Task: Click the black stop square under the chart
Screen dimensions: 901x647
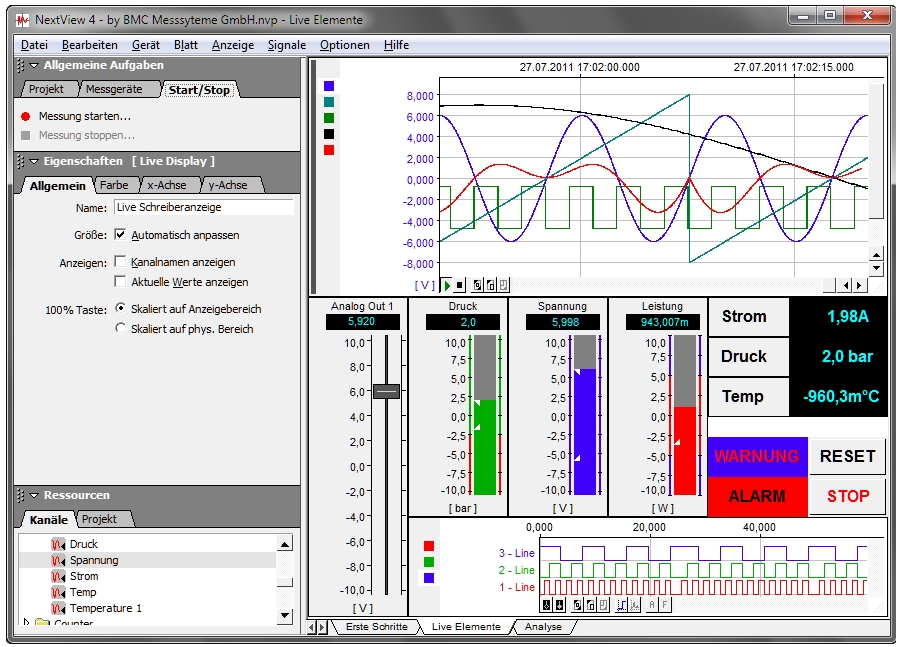Action: click(x=459, y=285)
